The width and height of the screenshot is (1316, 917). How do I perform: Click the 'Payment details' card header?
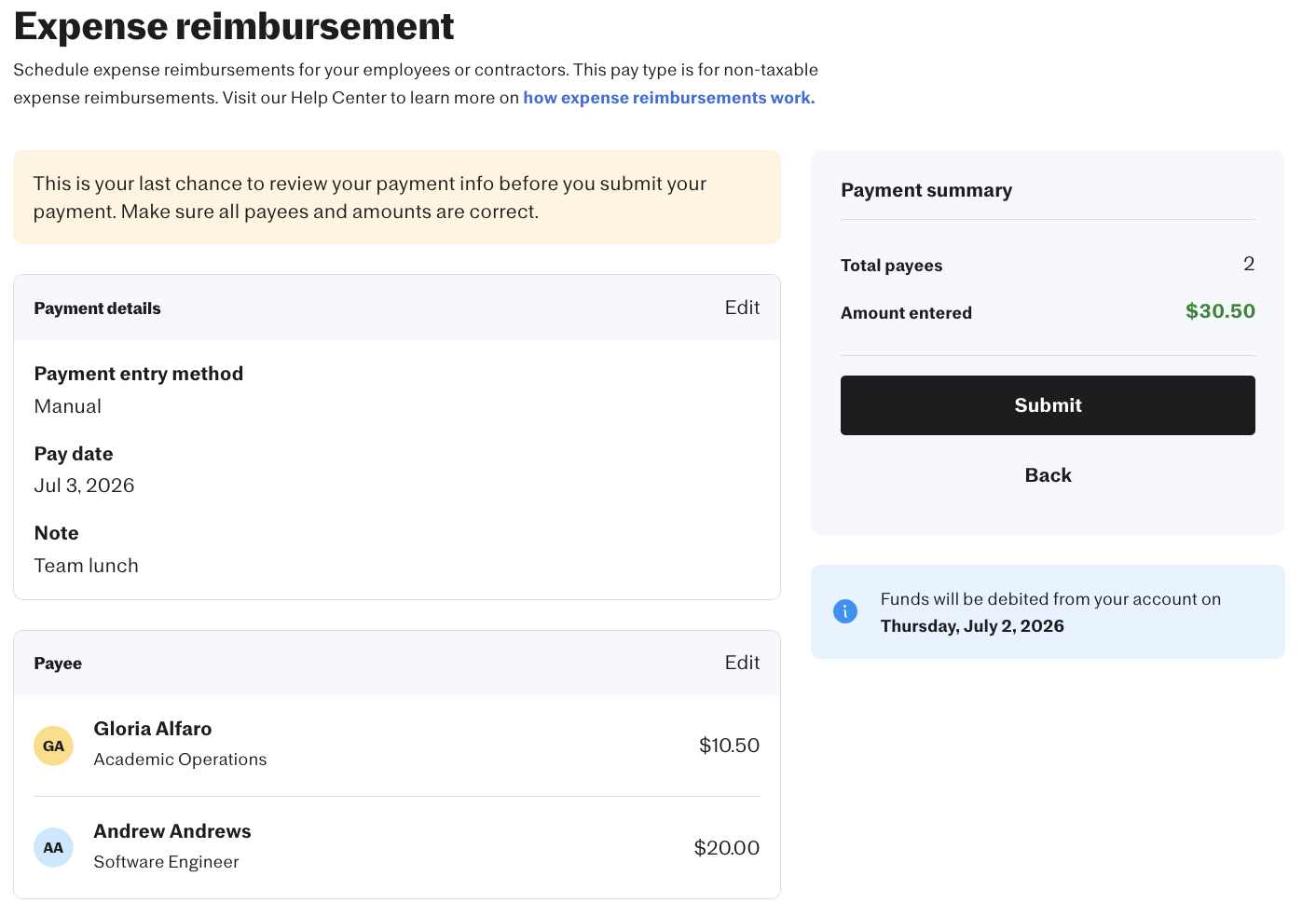(x=397, y=308)
